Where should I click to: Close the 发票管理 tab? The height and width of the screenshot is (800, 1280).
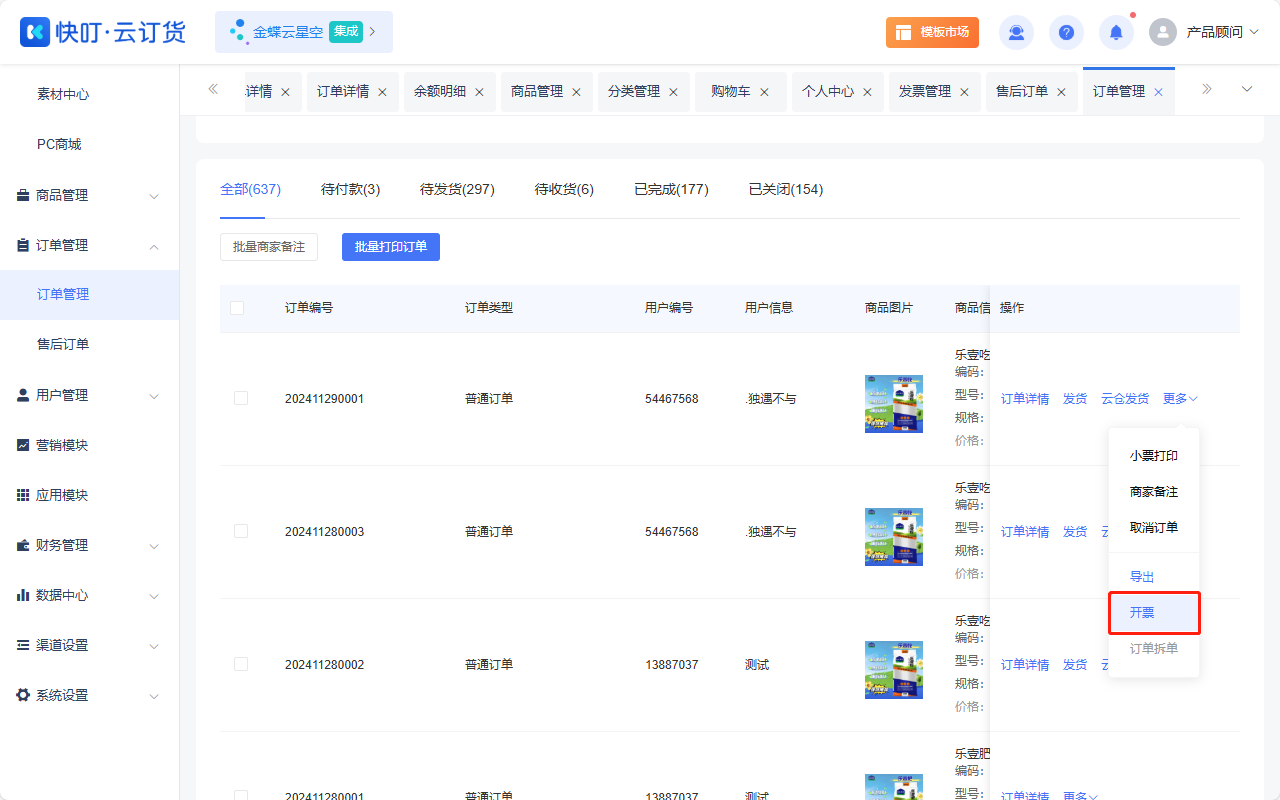click(964, 92)
